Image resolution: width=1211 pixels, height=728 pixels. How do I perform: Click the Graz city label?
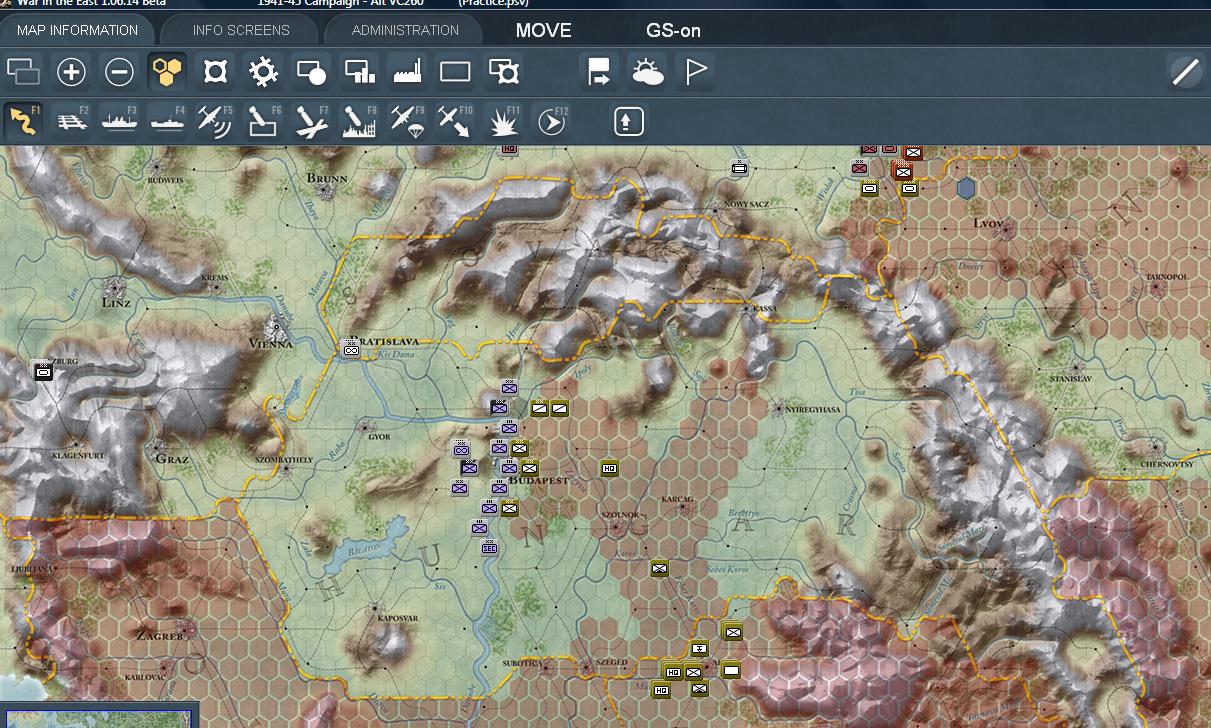172,459
